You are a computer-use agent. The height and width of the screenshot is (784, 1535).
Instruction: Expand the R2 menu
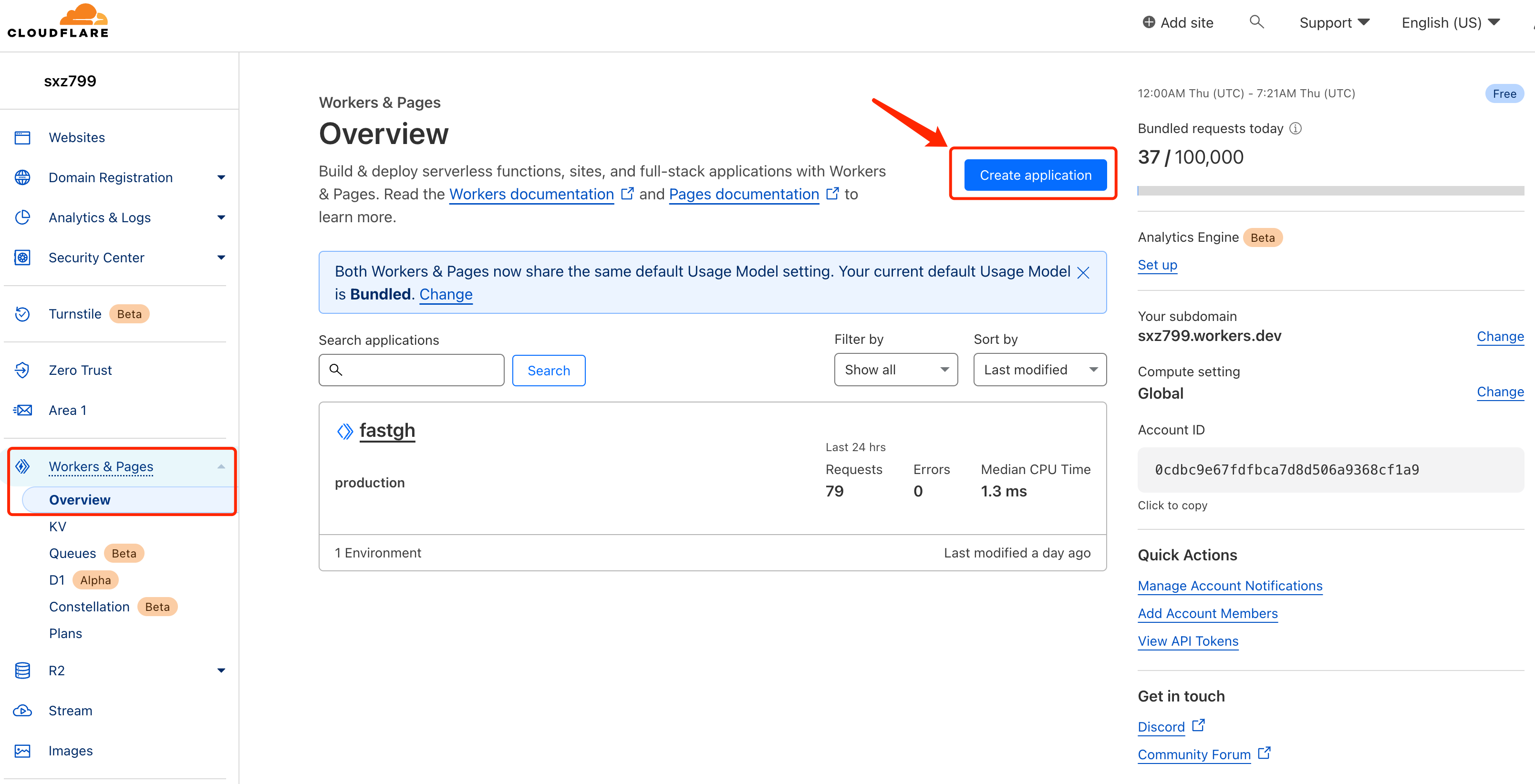(221, 670)
